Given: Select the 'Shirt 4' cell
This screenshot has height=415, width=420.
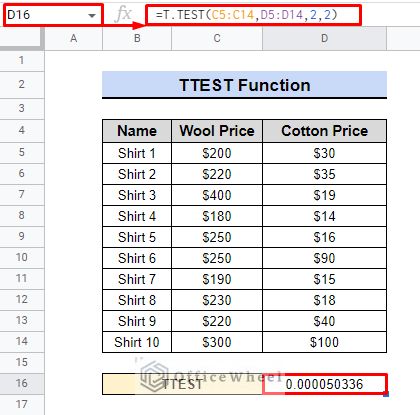Looking at the screenshot, I should tap(137, 216).
